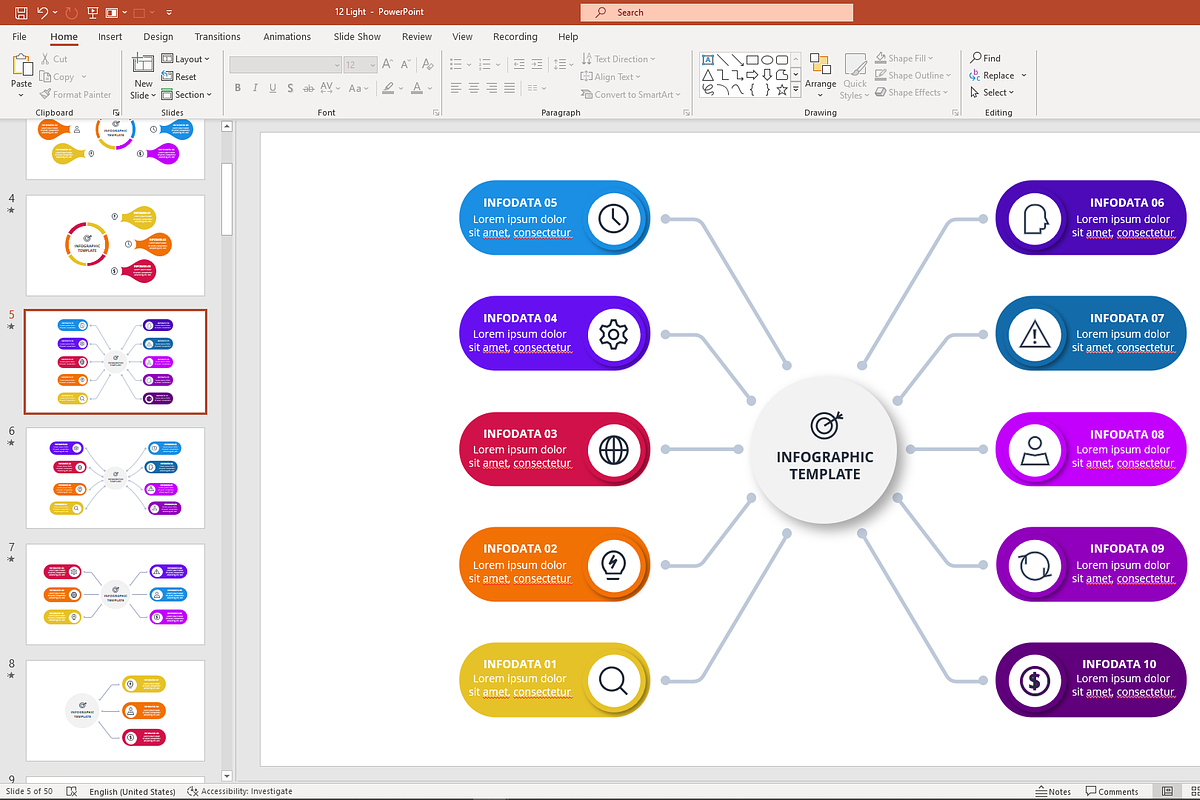This screenshot has height=800, width=1200.
Task: Toggle Italic formatting
Action: click(256, 88)
